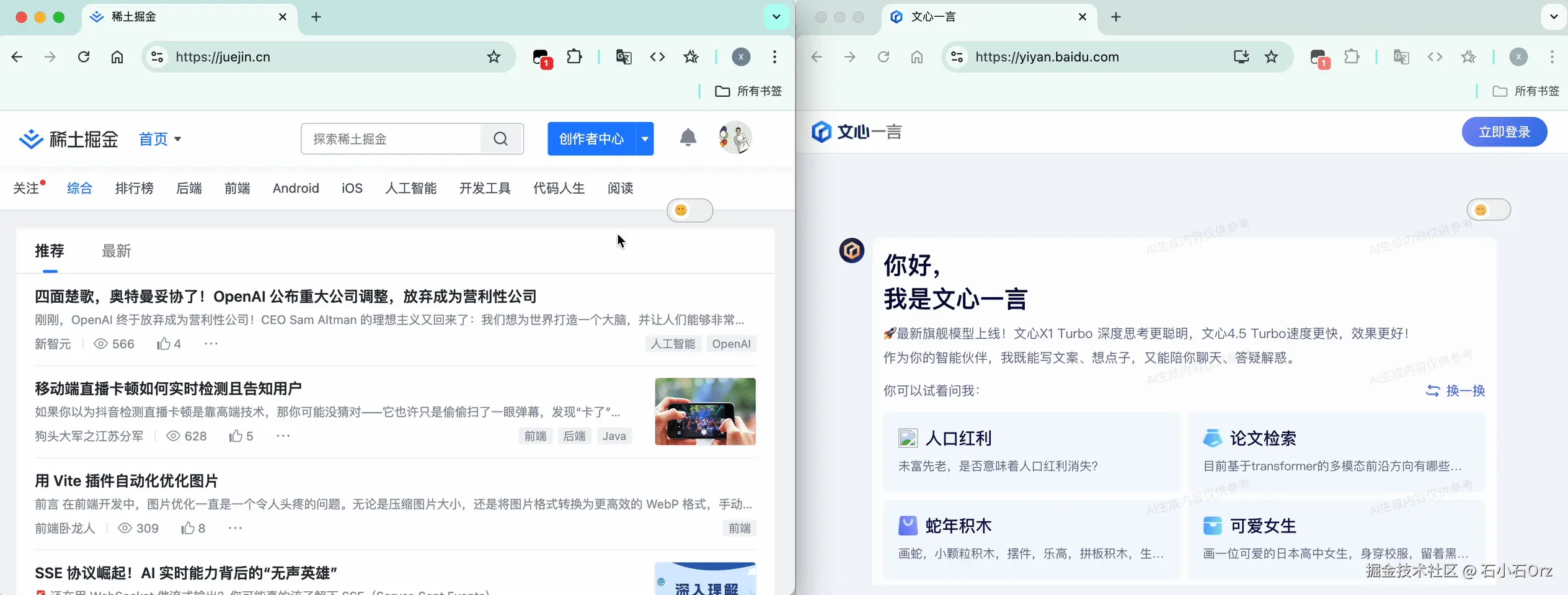The width and height of the screenshot is (1568, 595).
Task: Click 立即登录 on 文心一言
Action: click(1505, 132)
